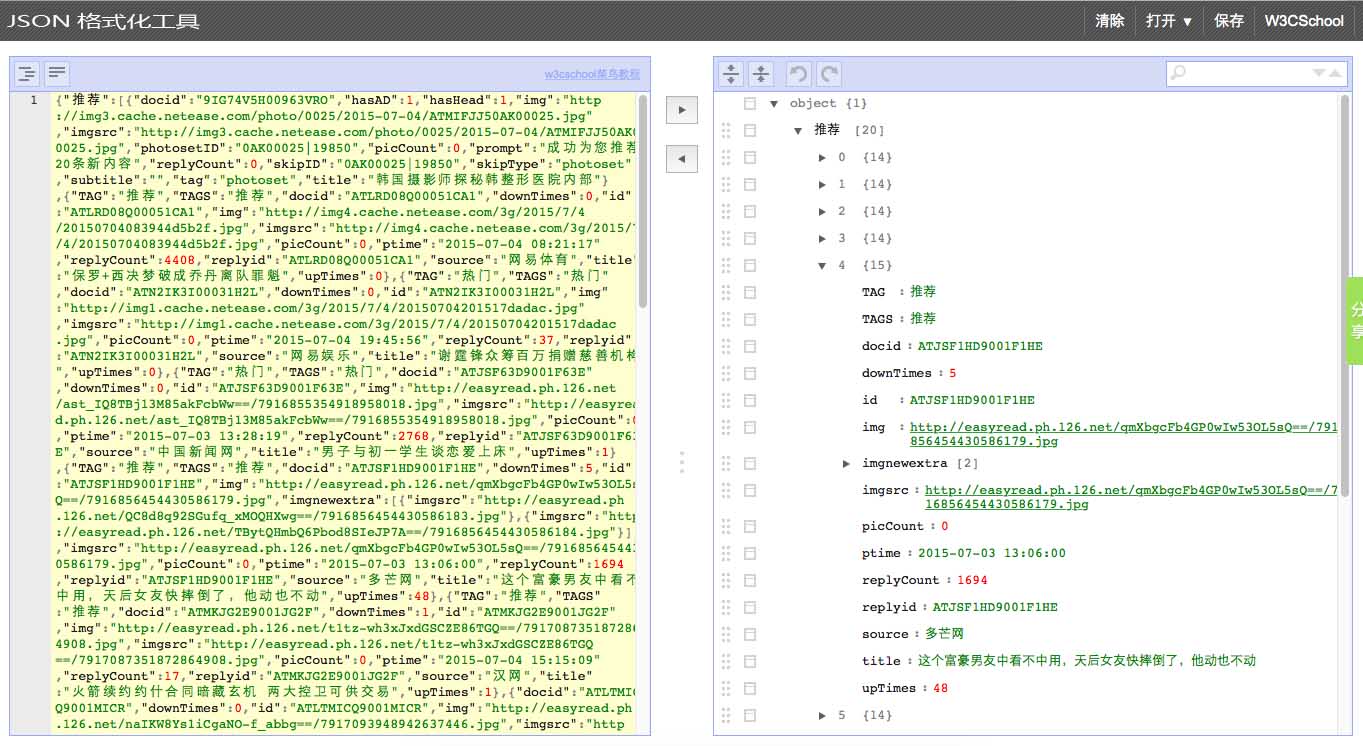Redo the last tree edit
Viewport: 1363px width, 746px height.
tap(829, 73)
